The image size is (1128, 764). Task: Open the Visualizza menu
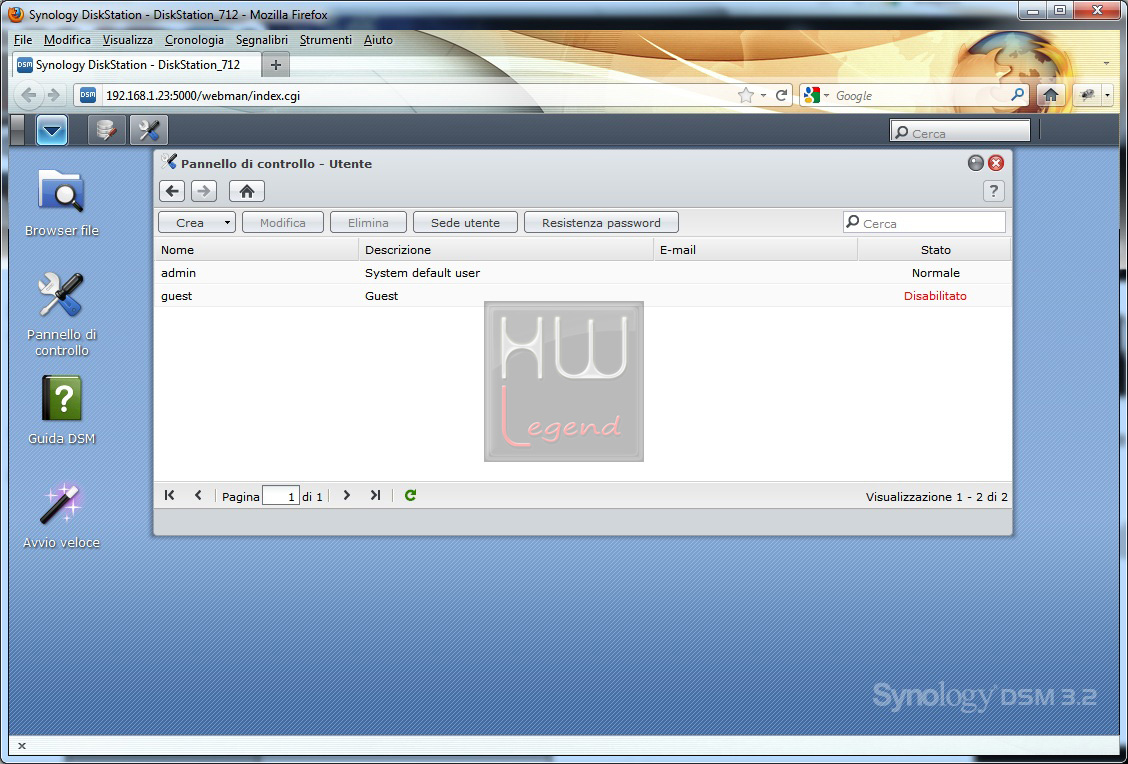tap(127, 40)
